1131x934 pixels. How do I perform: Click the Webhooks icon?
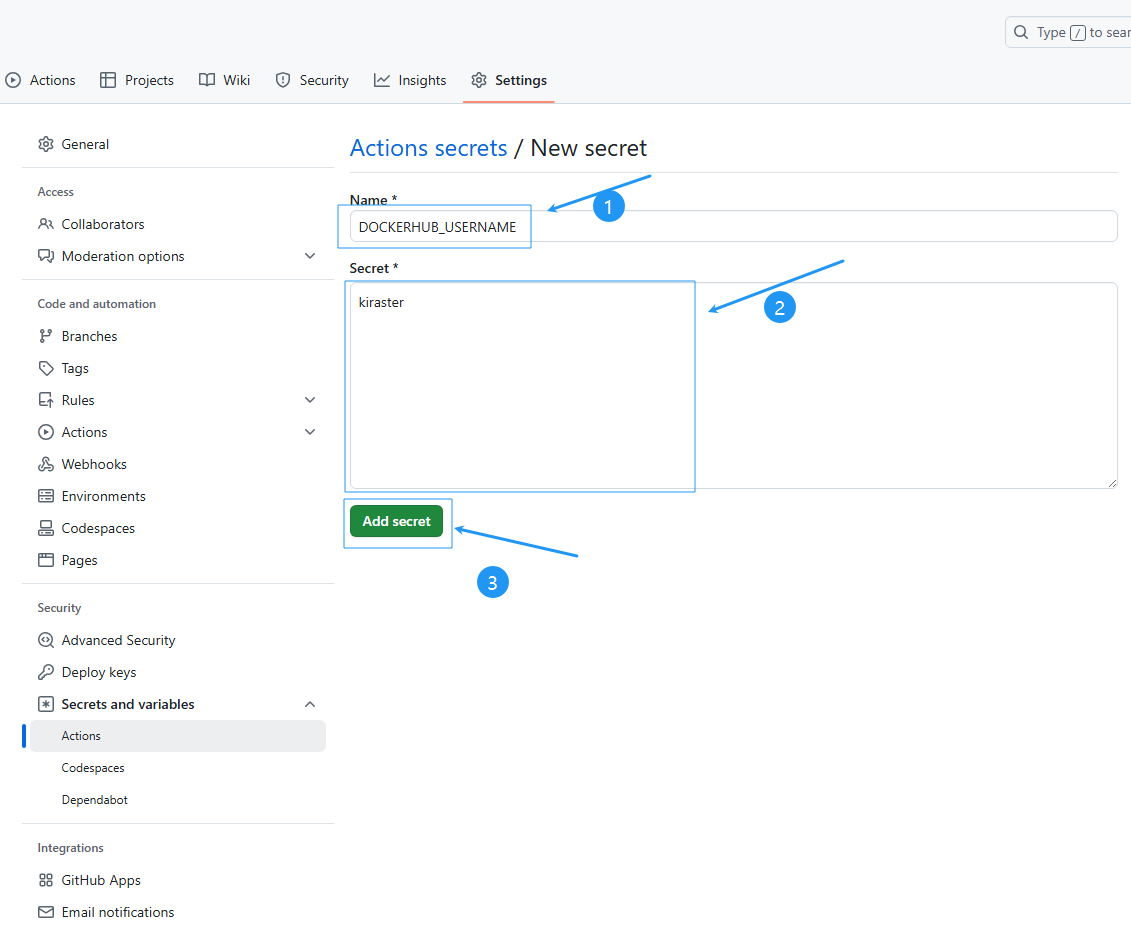tap(45, 464)
